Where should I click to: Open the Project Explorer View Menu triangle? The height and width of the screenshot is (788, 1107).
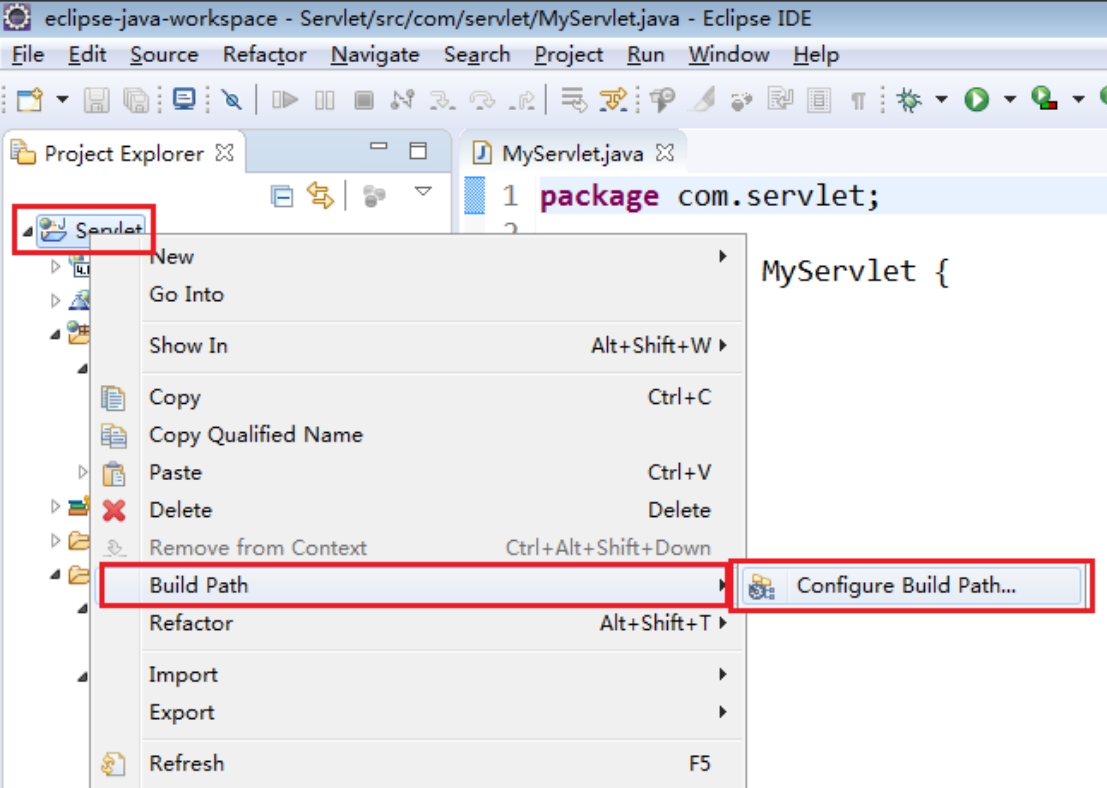click(x=423, y=191)
